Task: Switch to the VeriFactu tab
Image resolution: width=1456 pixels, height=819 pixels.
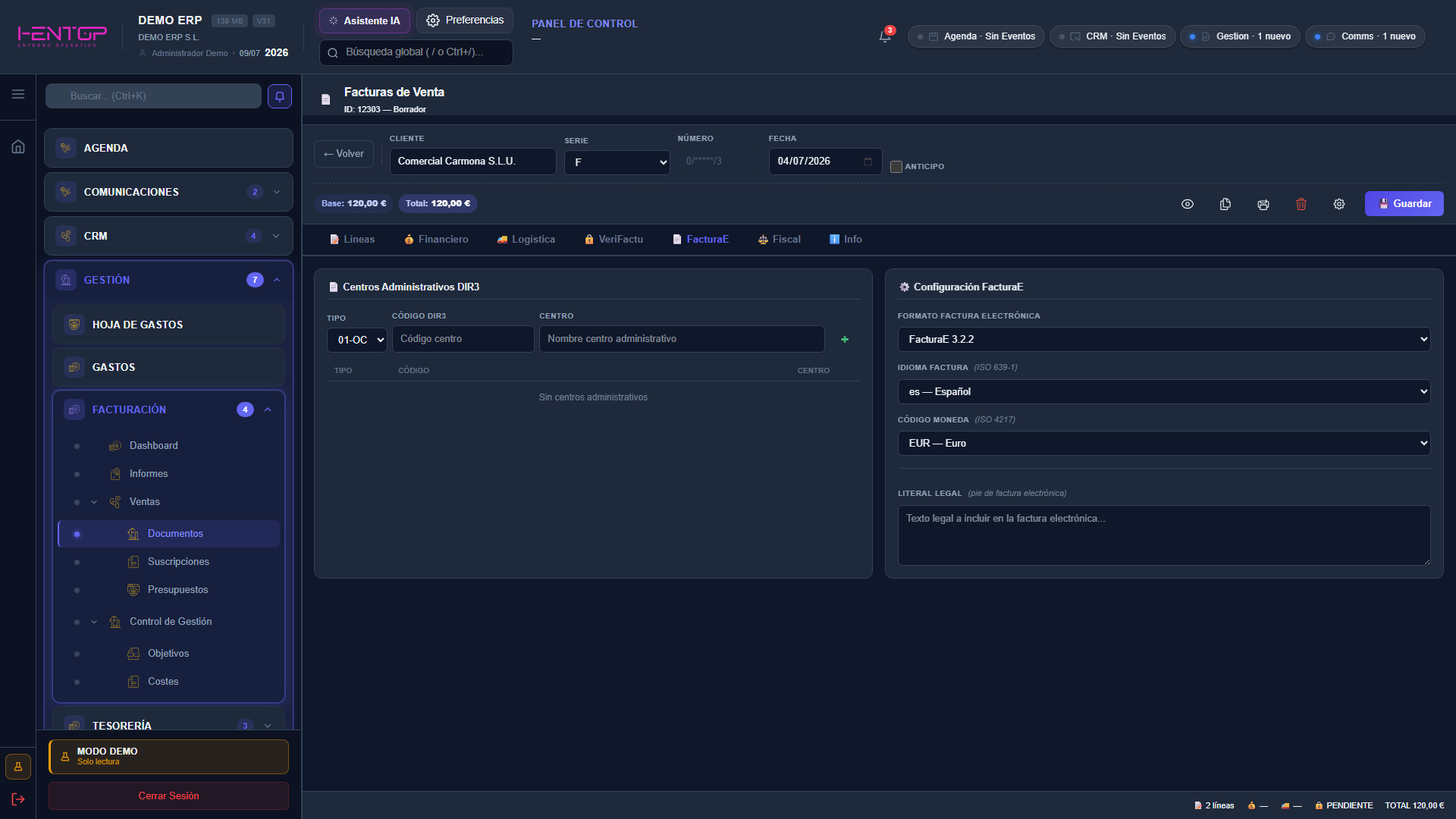Action: click(x=613, y=240)
